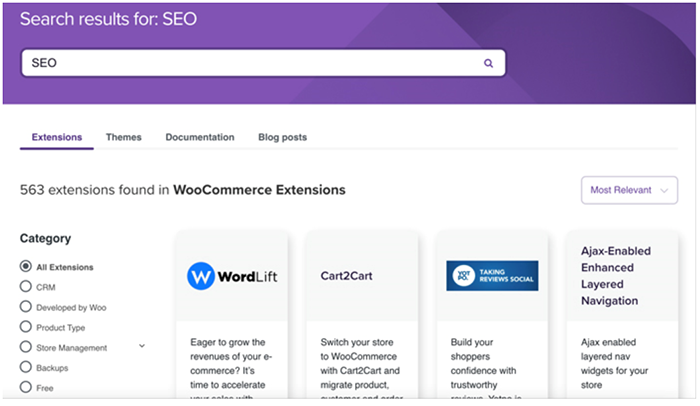Open the Documentation tab
This screenshot has width=700, height=406.
[x=200, y=137]
